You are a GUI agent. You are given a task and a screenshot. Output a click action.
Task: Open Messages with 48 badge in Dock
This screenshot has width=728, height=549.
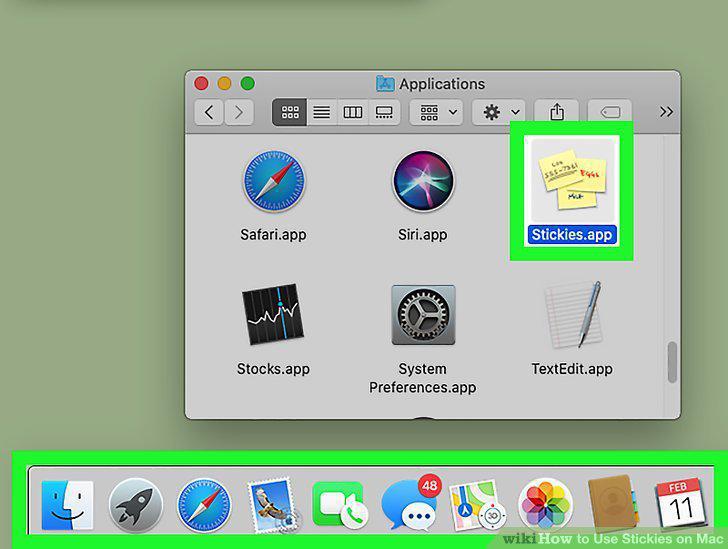click(x=409, y=504)
